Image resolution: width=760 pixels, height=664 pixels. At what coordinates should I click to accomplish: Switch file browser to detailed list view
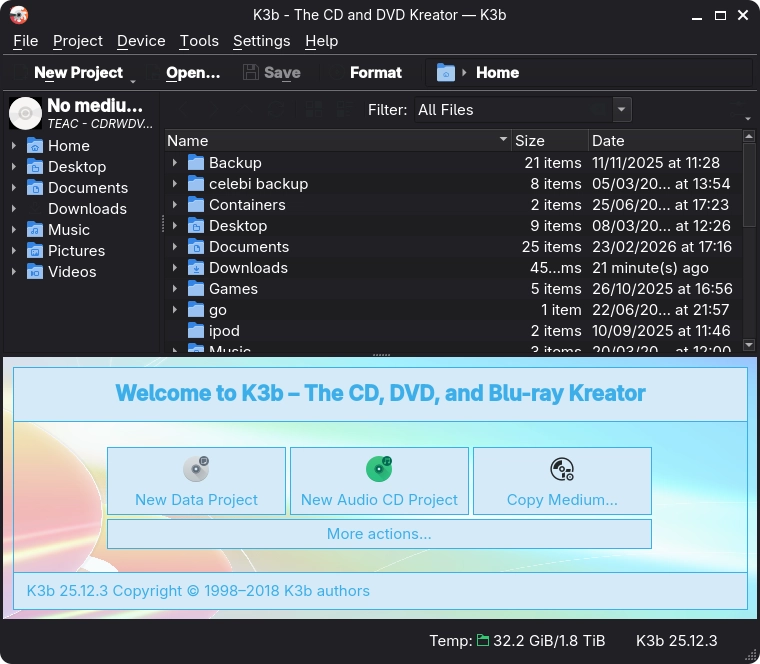click(345, 110)
